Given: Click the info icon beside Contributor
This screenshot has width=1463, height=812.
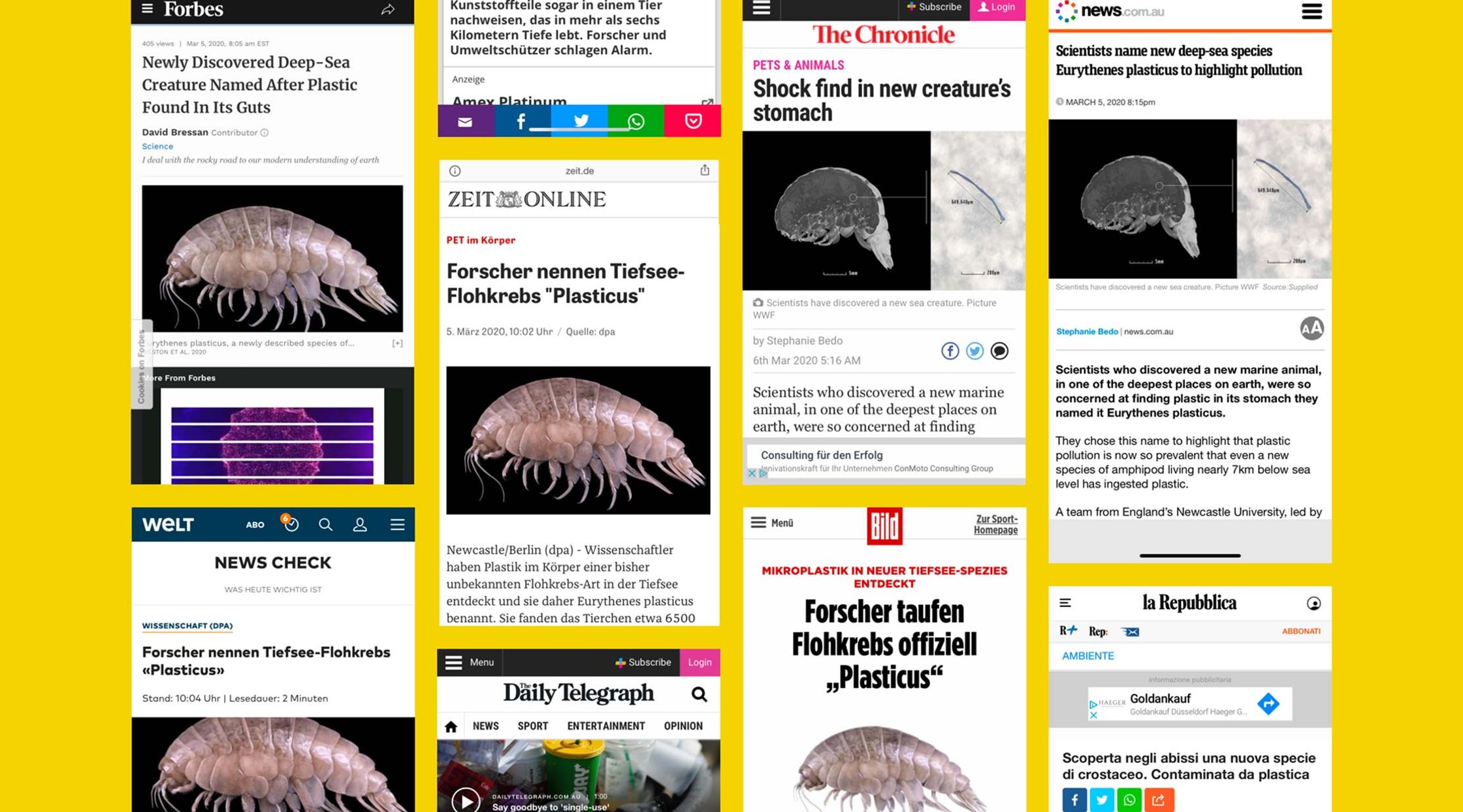Looking at the screenshot, I should (265, 133).
